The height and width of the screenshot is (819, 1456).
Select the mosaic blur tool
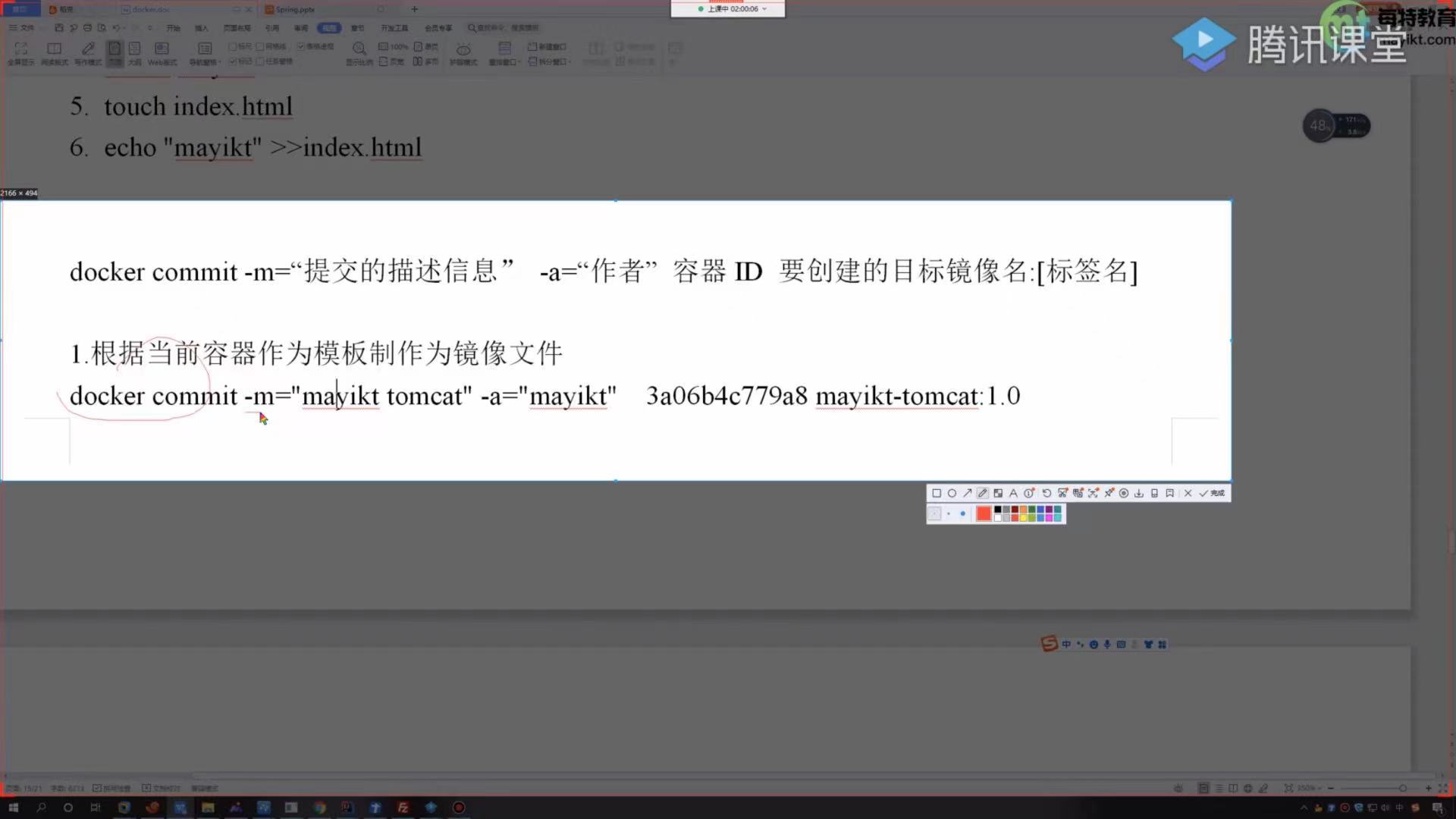998,493
